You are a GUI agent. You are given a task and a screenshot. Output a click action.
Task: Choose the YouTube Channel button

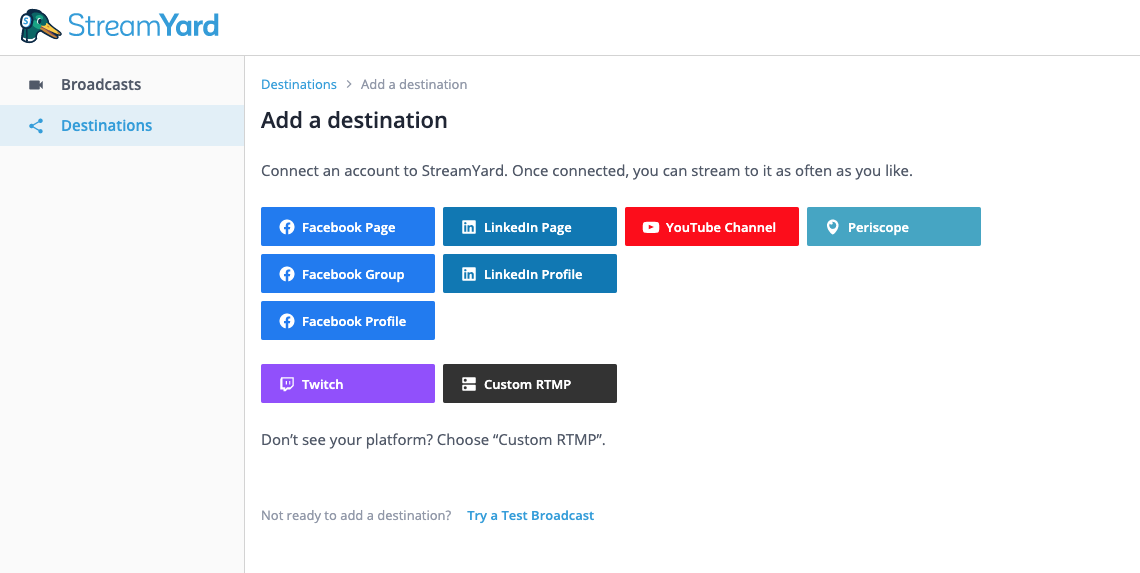[x=712, y=227]
